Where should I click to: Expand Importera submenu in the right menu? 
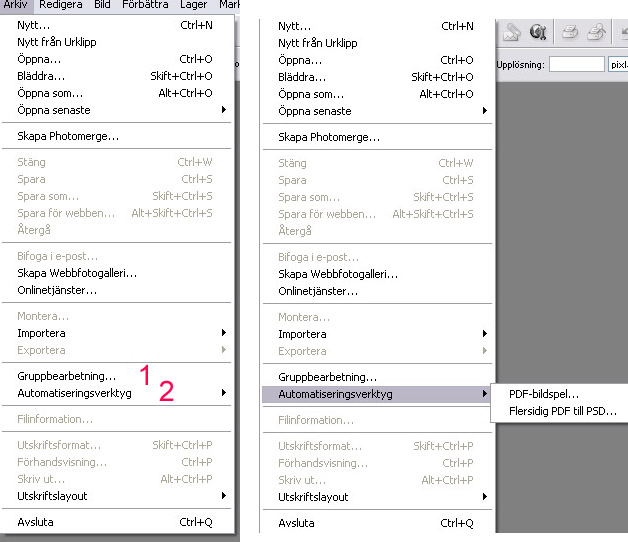tap(377, 334)
